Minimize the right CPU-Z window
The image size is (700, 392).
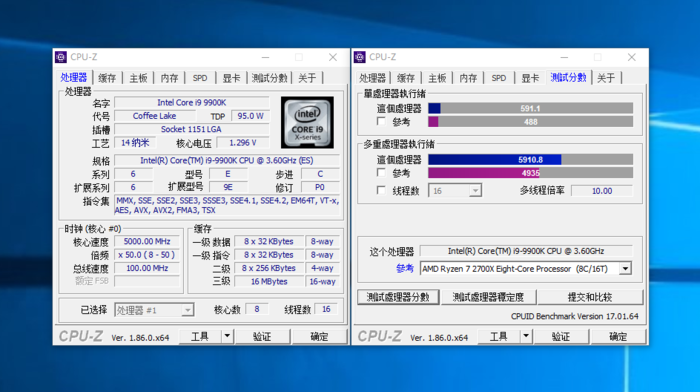564,57
